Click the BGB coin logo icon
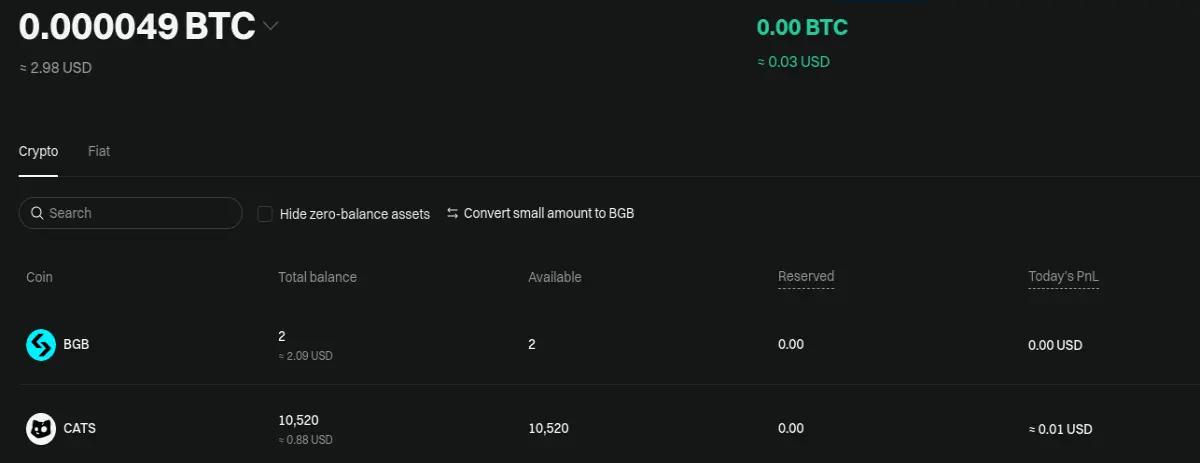This screenshot has height=463, width=1200. (x=41, y=345)
